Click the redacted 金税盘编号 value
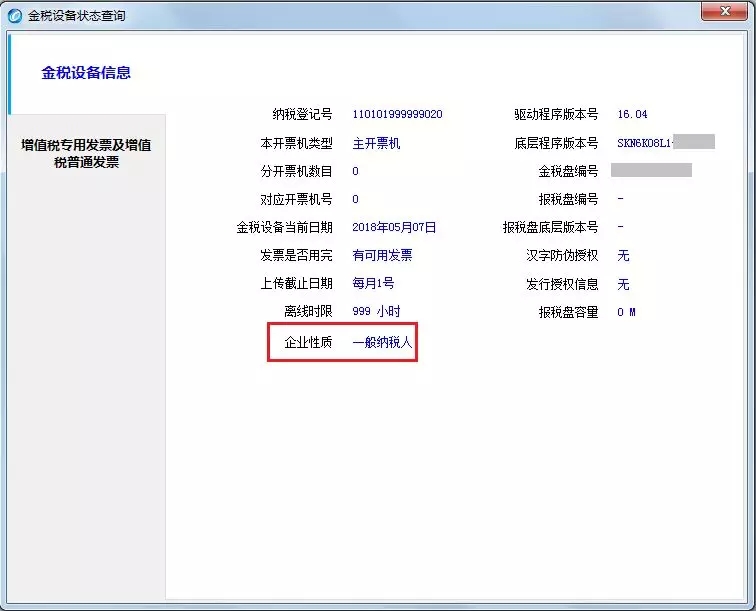 [x=651, y=170]
